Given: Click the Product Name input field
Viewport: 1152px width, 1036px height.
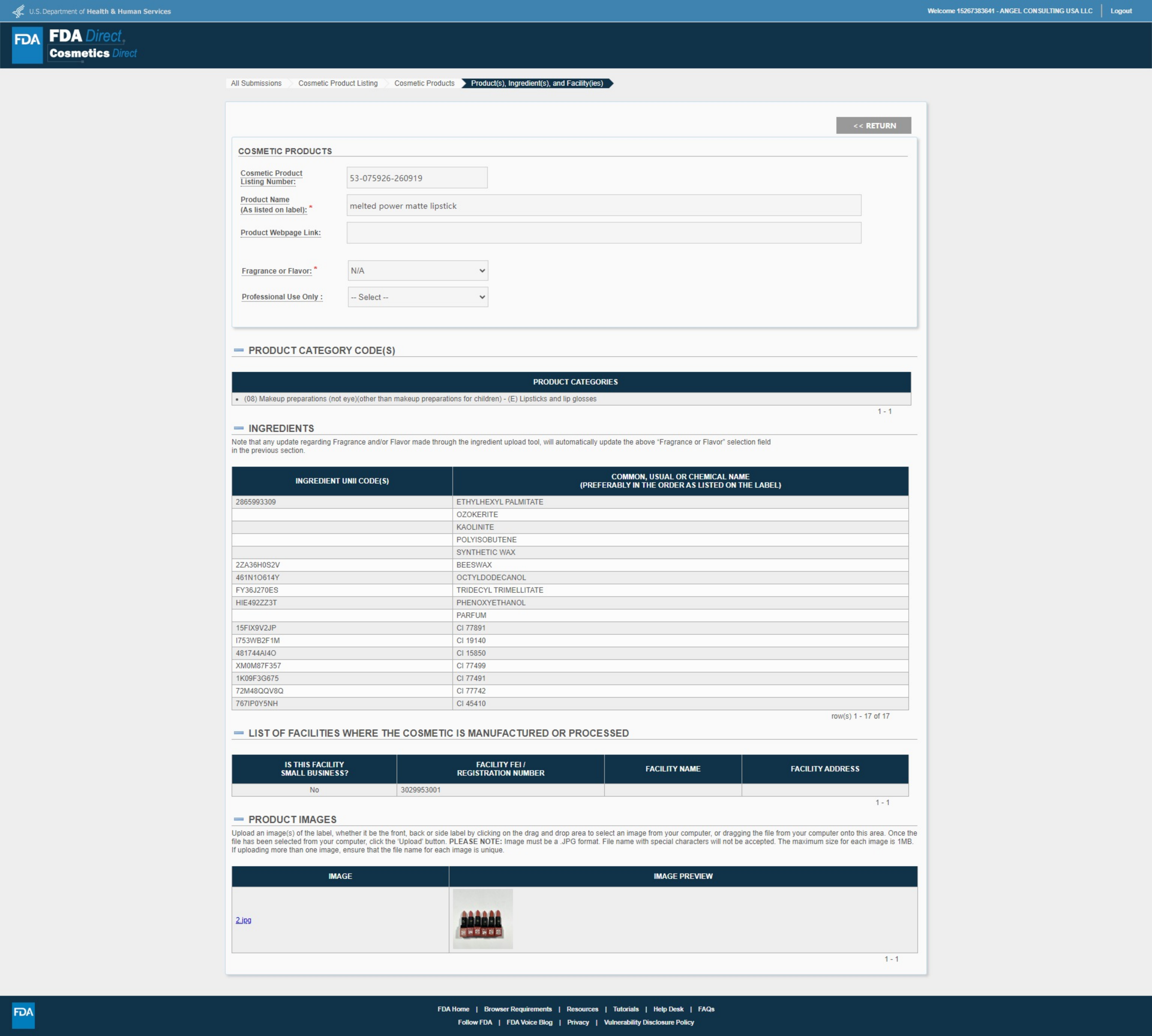Looking at the screenshot, I should pos(604,205).
